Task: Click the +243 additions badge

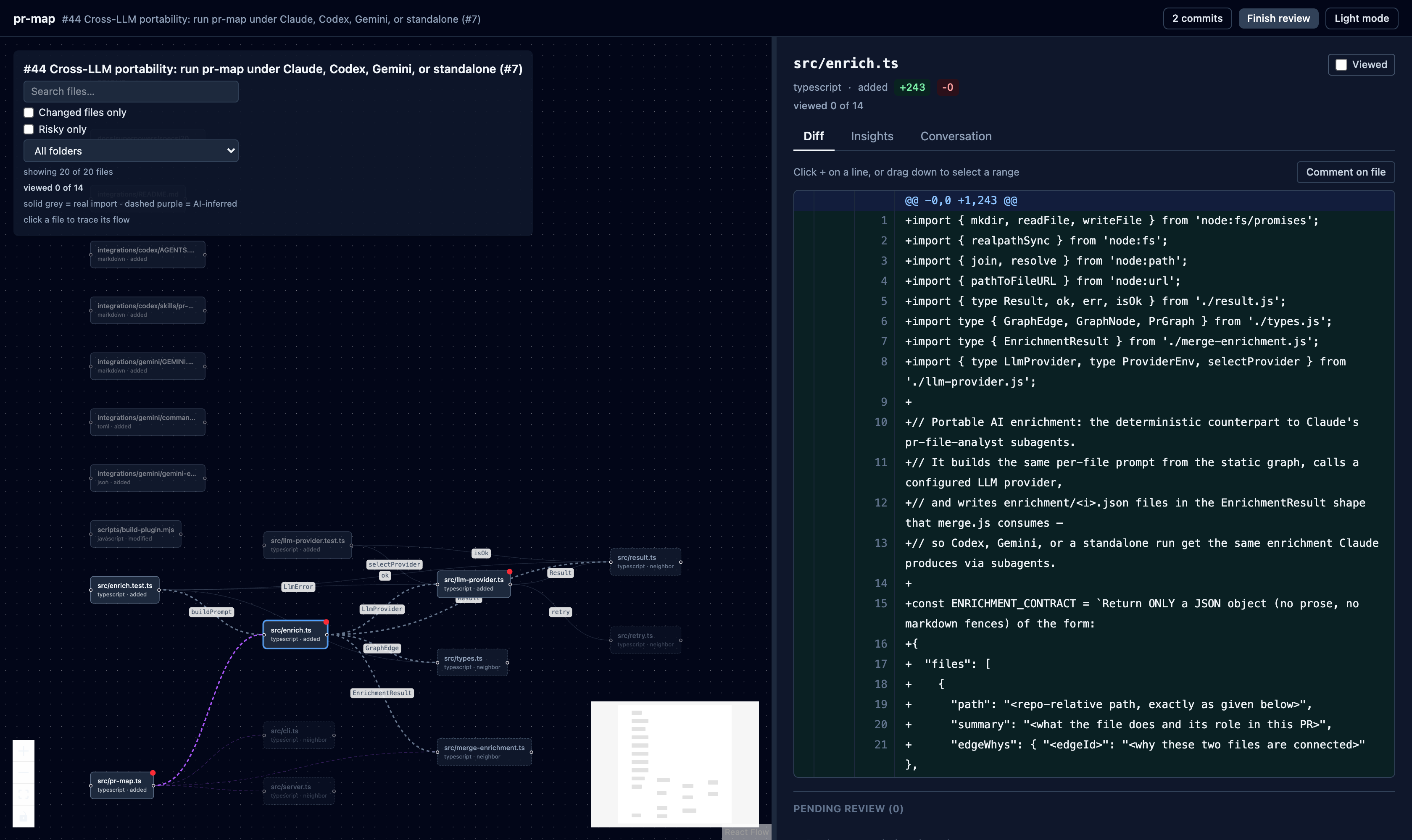Action: (912, 88)
